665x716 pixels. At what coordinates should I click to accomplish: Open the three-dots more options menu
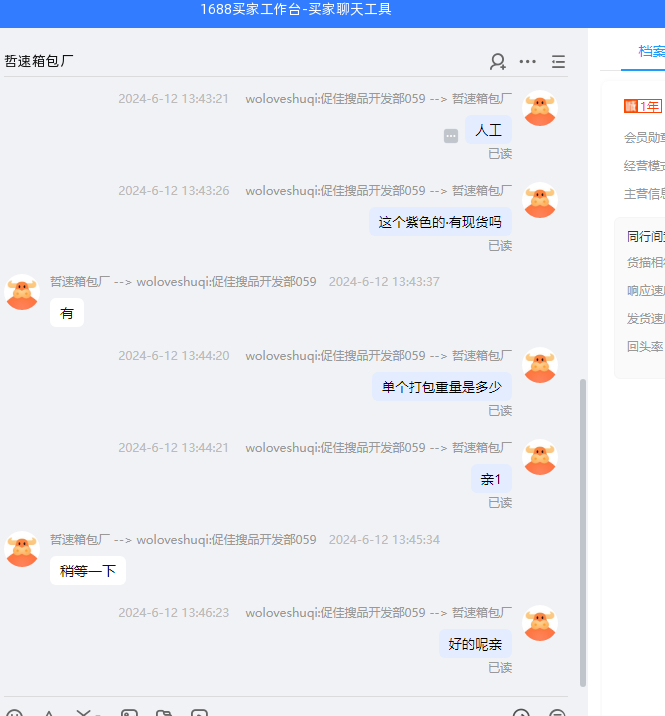coord(528,62)
